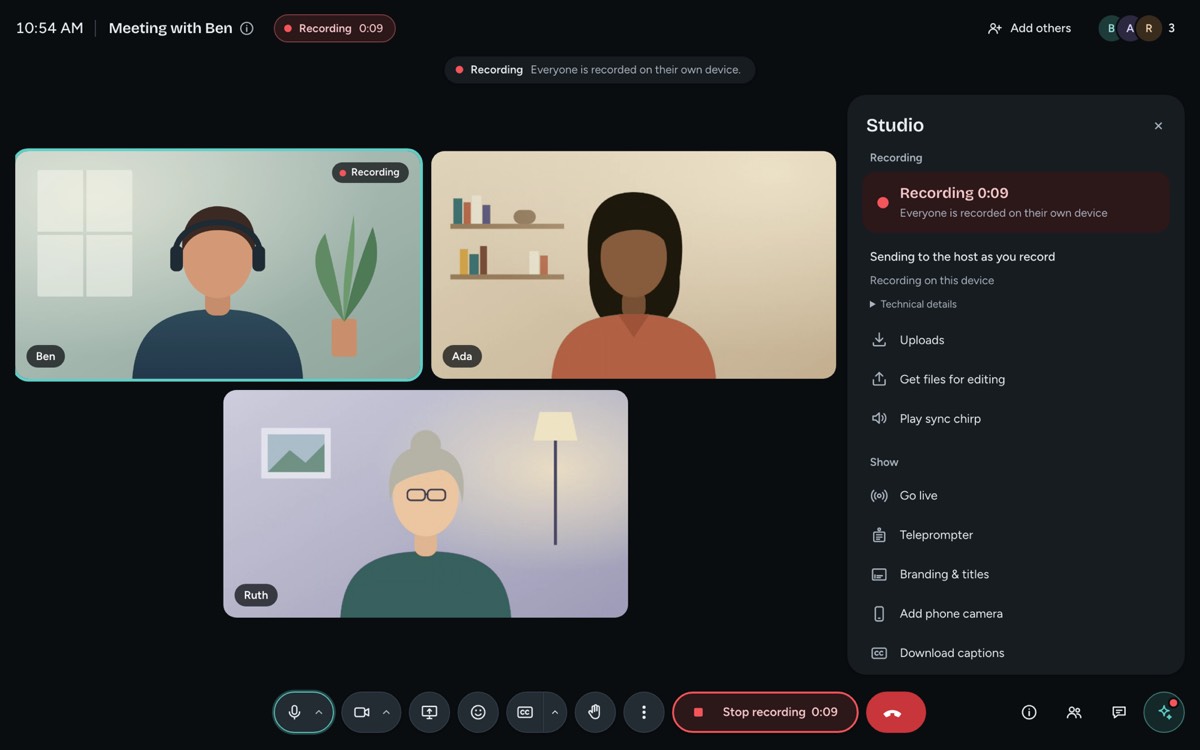Click the Studio panel heading
1200x750 pixels.
pos(895,125)
